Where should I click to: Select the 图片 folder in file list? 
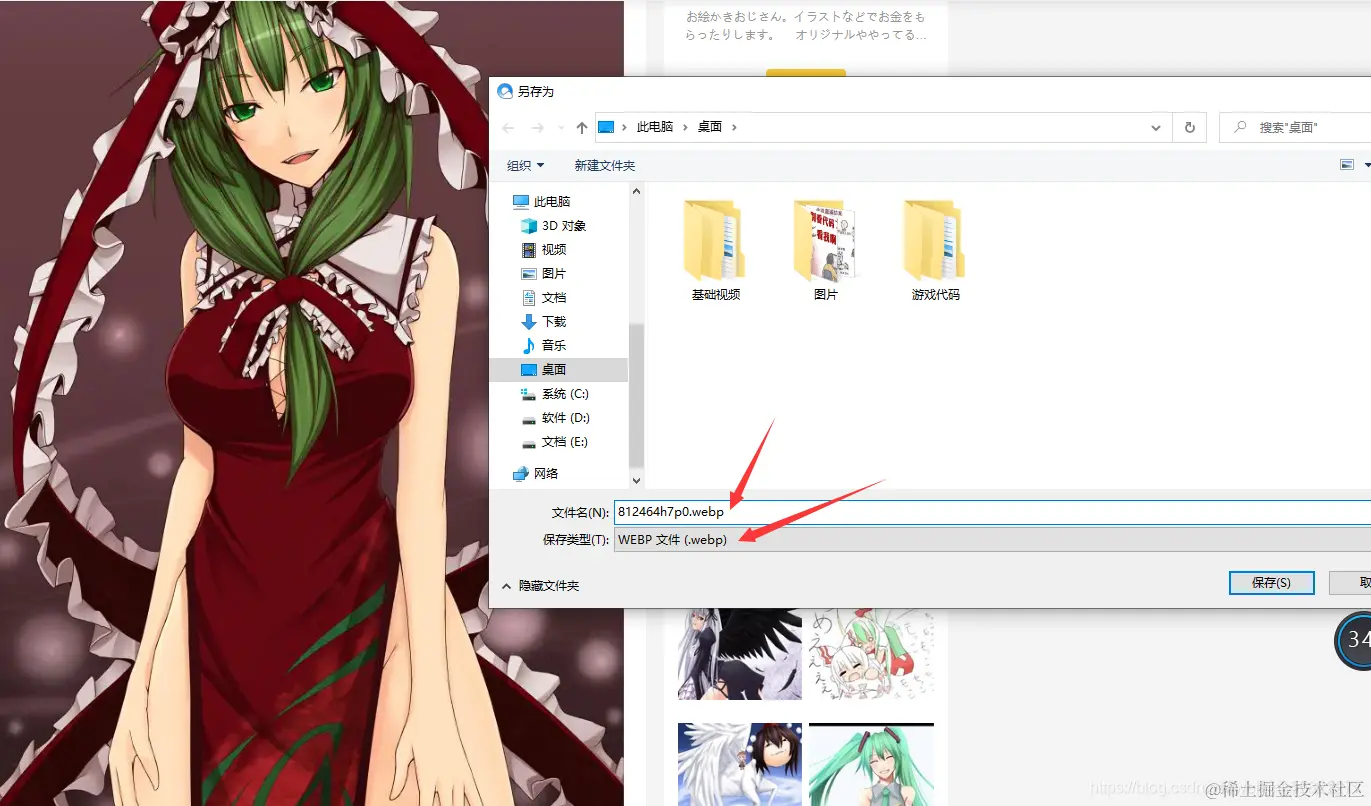[825, 250]
